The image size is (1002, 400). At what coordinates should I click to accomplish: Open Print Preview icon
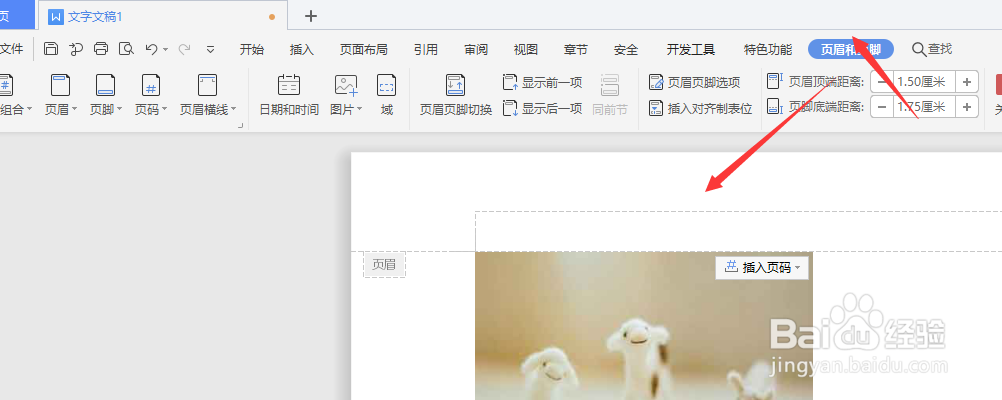click(x=127, y=49)
